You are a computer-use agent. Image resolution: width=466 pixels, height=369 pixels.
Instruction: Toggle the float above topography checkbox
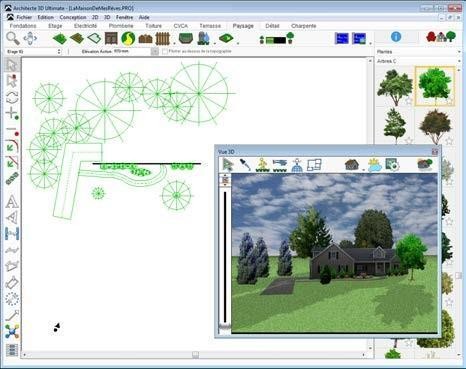pyautogui.click(x=165, y=52)
